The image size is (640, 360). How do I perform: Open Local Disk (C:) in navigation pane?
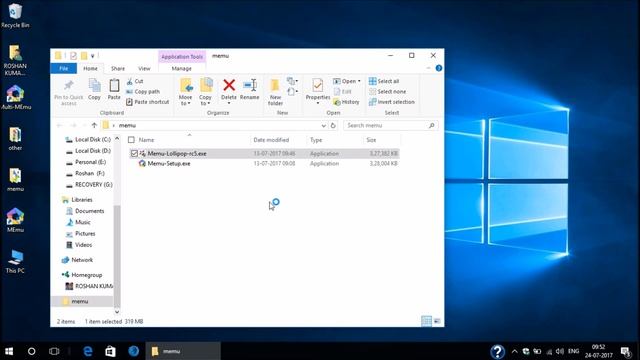[89, 140]
